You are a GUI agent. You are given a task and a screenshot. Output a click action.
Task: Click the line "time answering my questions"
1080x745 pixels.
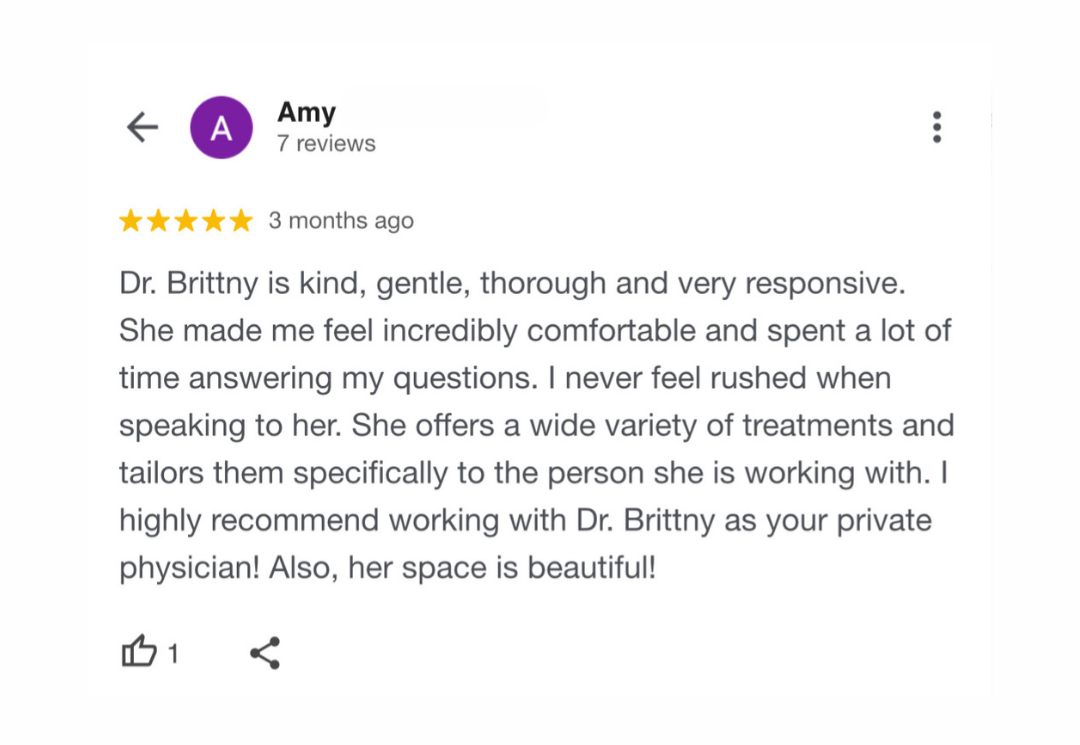click(x=505, y=379)
